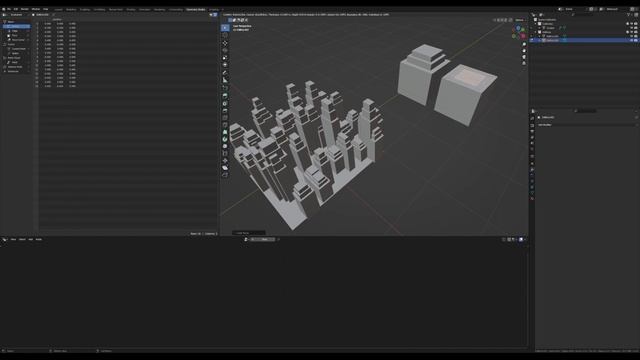Select the Measure tool
Image resolution: width=640 pixels, height=360 pixels.
(225, 80)
